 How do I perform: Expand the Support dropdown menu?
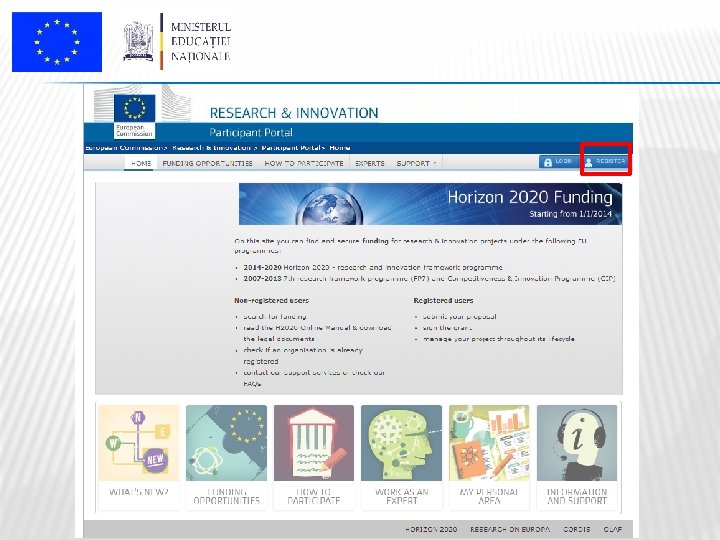coord(416,163)
